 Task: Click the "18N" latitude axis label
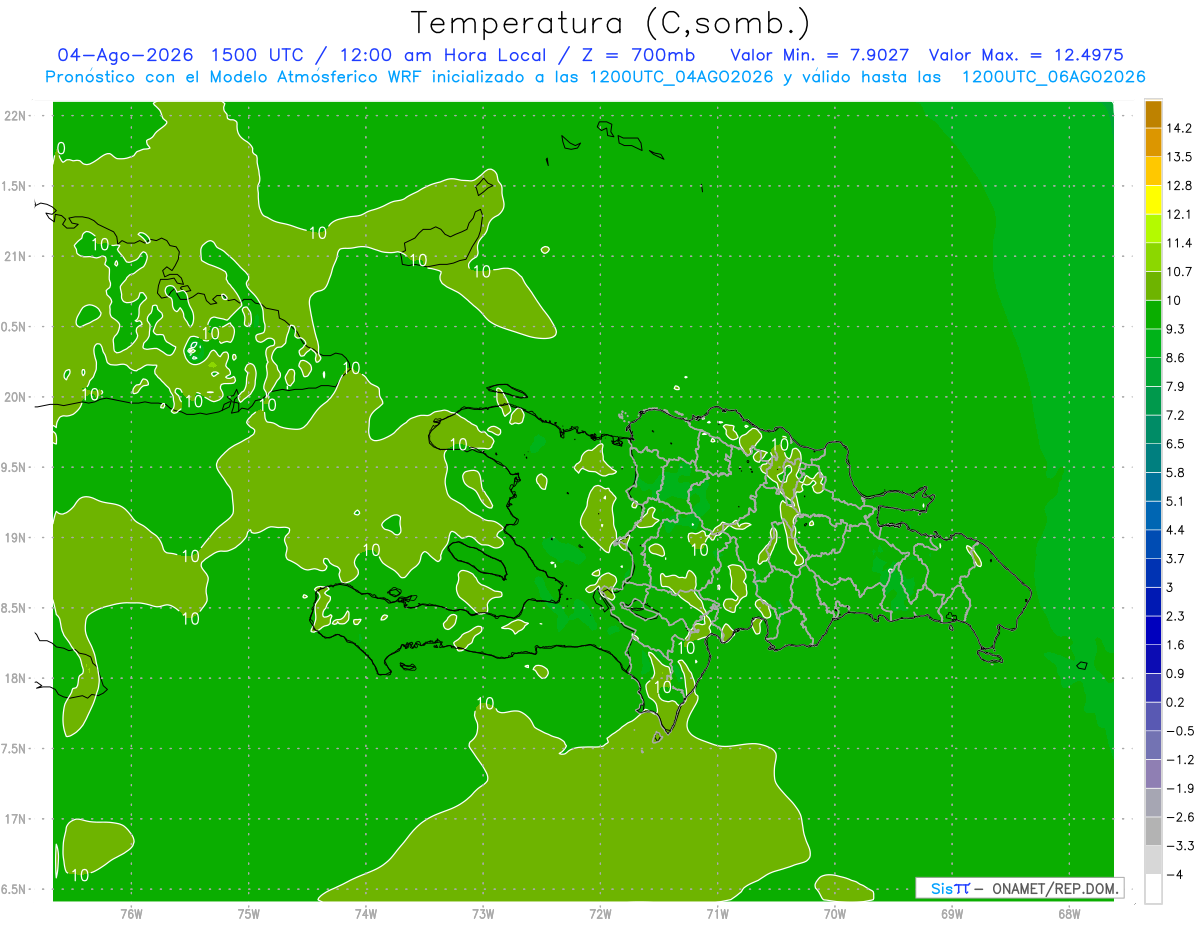click(16, 678)
